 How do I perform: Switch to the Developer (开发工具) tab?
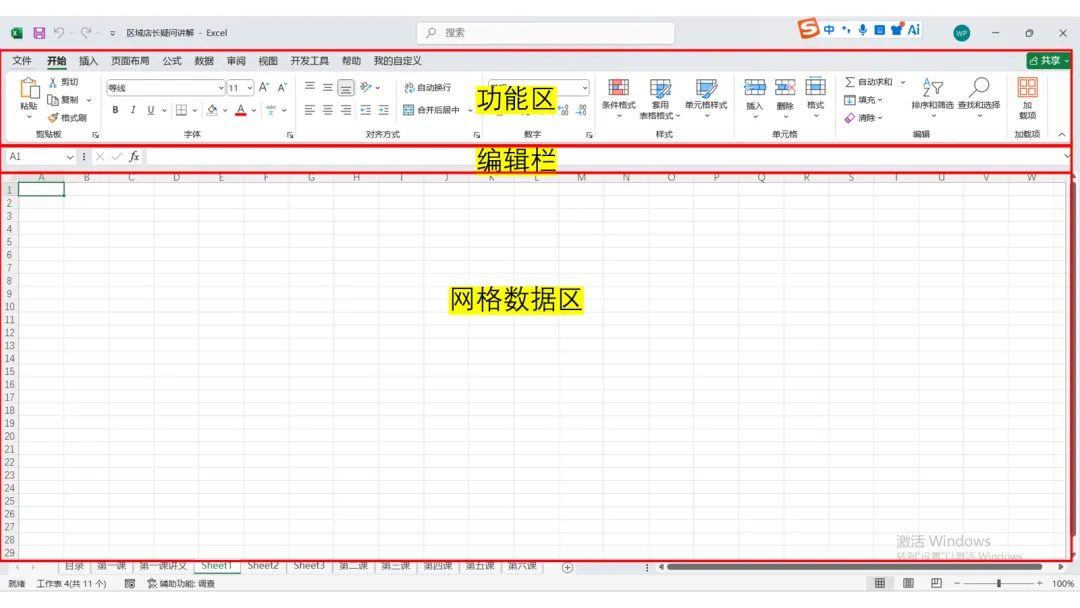pyautogui.click(x=309, y=61)
